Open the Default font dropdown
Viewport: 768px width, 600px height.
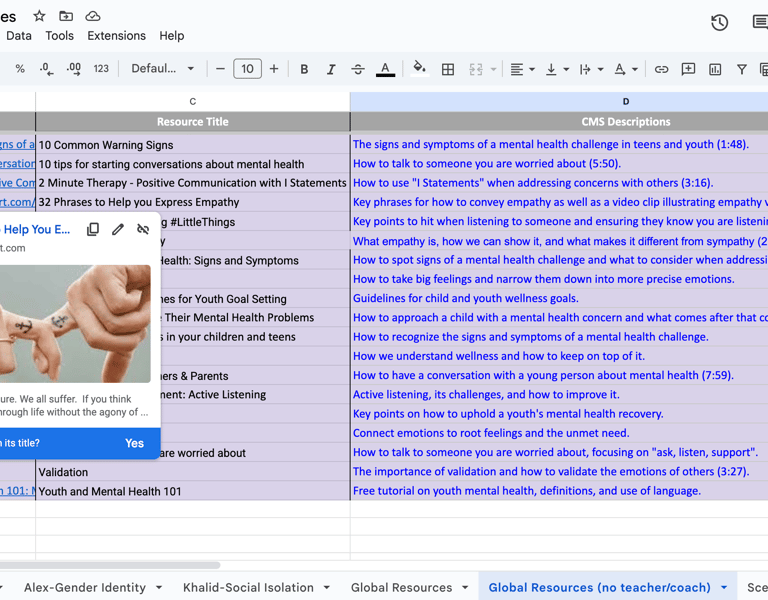(162, 69)
